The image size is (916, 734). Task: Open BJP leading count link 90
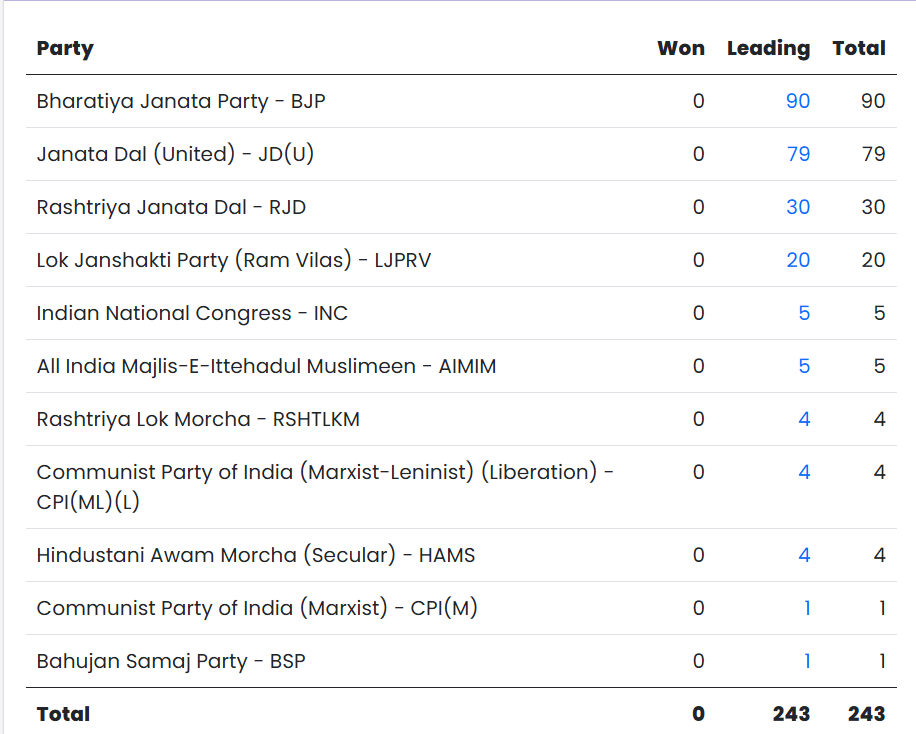[x=797, y=101]
